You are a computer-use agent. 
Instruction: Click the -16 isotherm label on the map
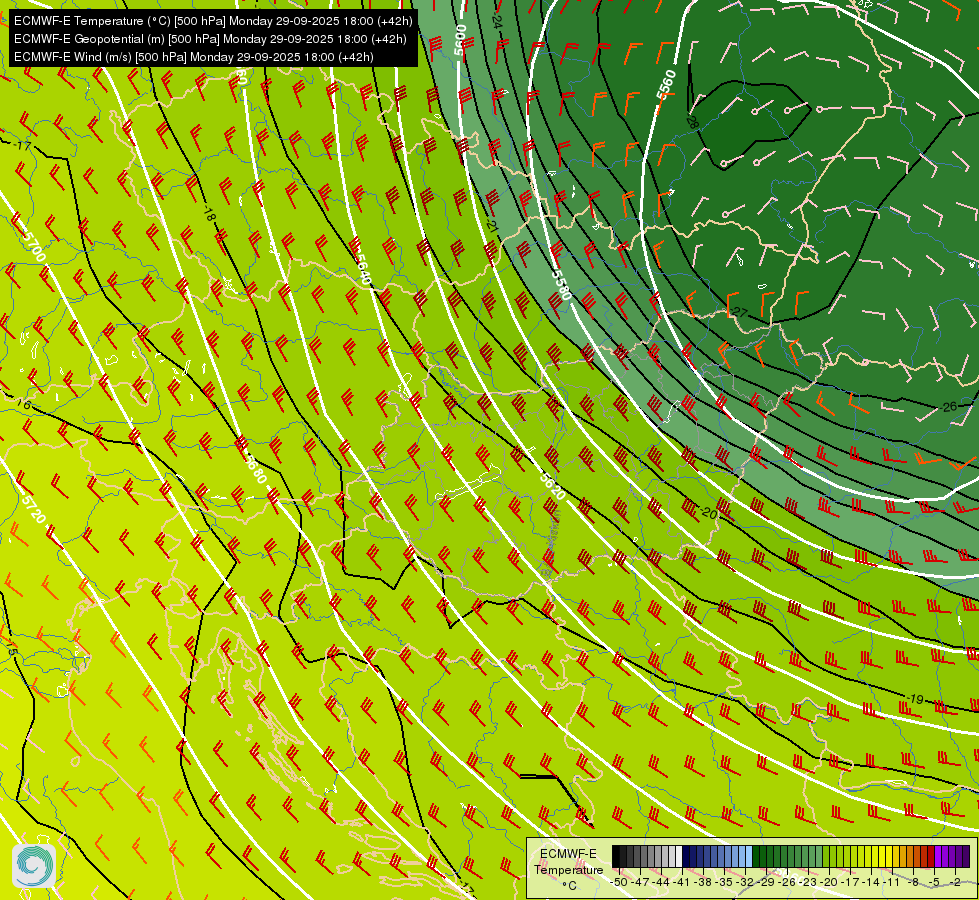22,405
